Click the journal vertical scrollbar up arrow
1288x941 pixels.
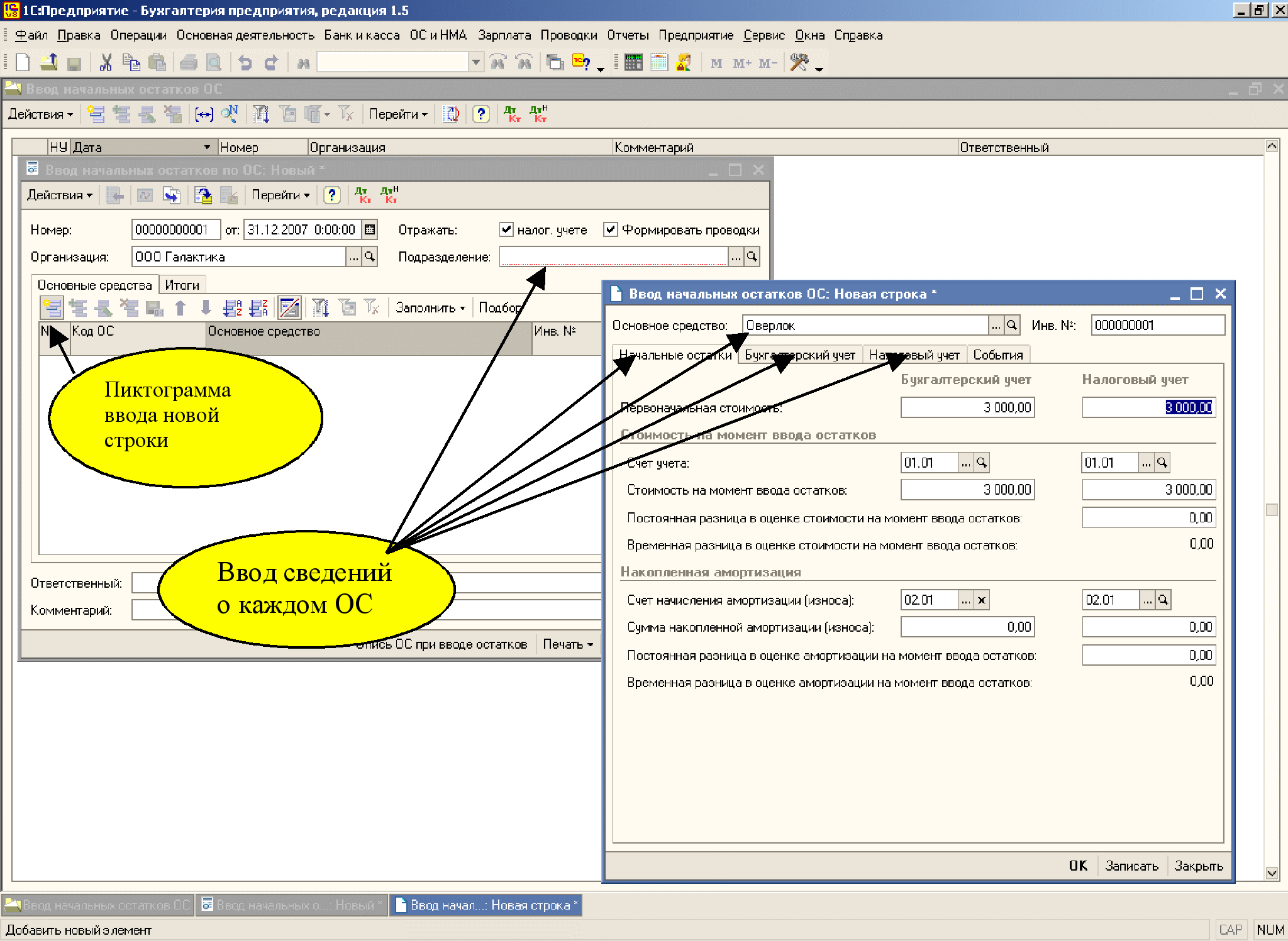(x=1272, y=146)
